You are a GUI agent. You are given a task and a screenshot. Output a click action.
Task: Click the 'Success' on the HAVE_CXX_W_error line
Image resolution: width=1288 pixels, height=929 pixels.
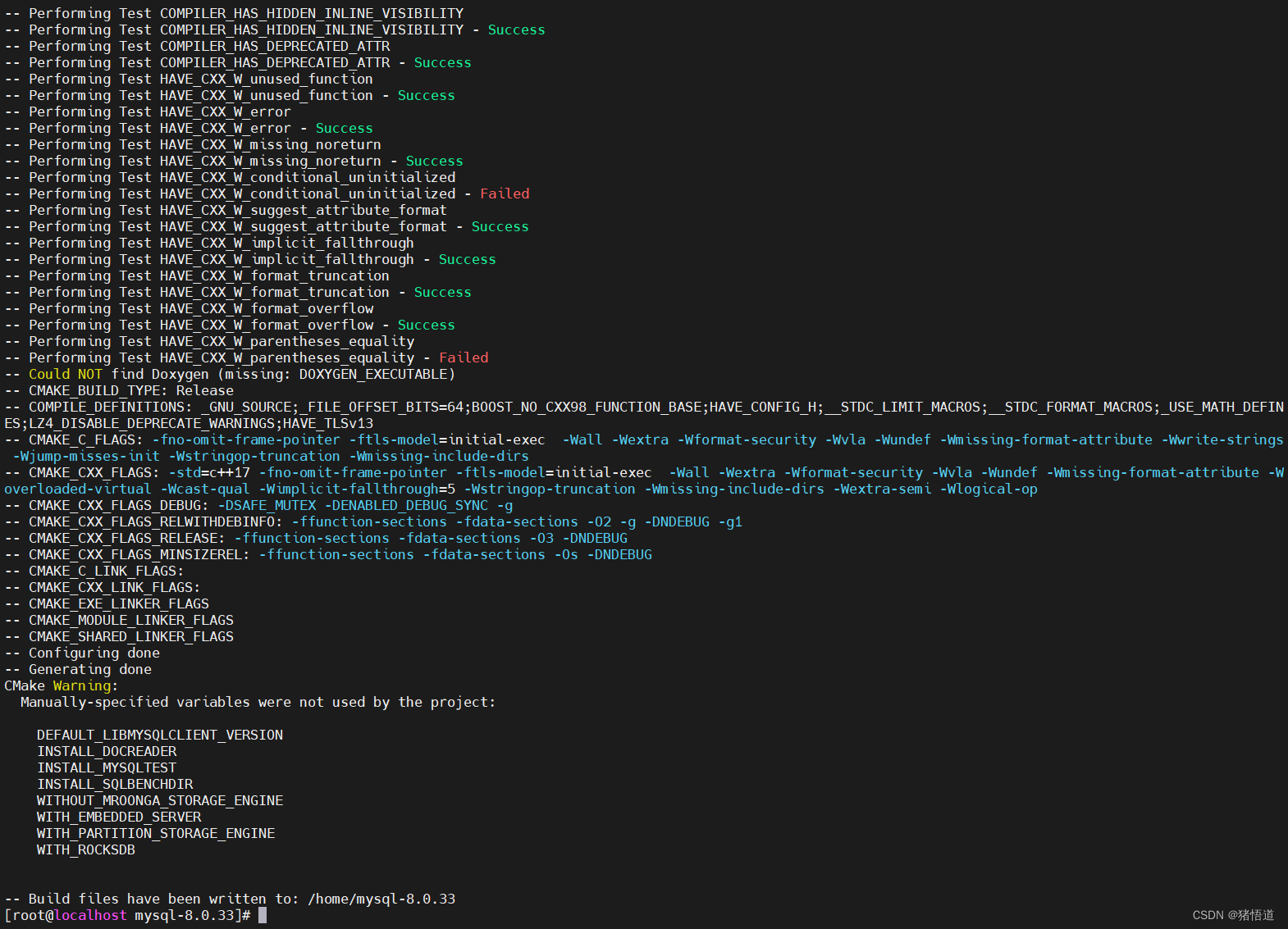point(344,128)
